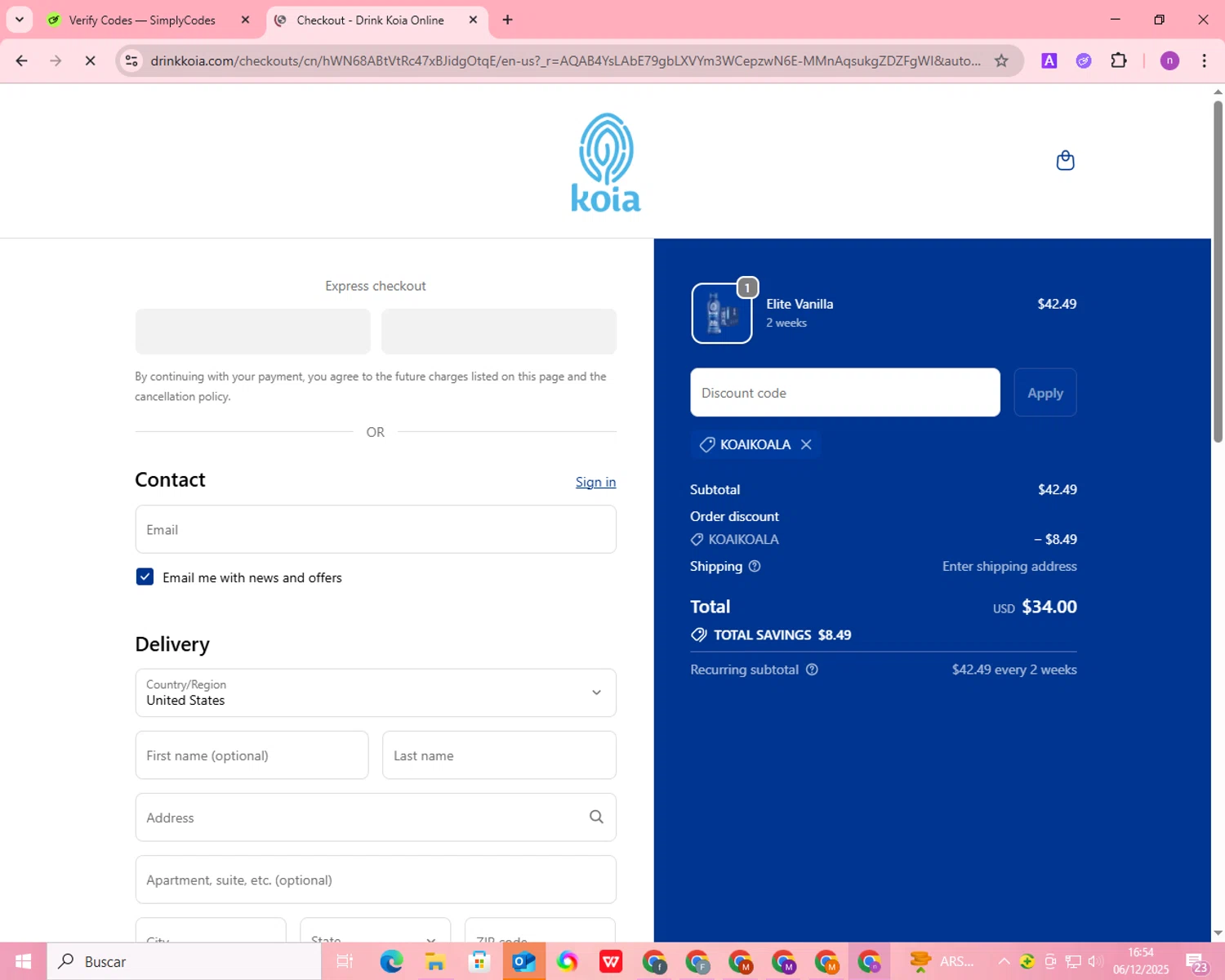
Task: Open Outlook from the taskbar
Action: point(523,961)
